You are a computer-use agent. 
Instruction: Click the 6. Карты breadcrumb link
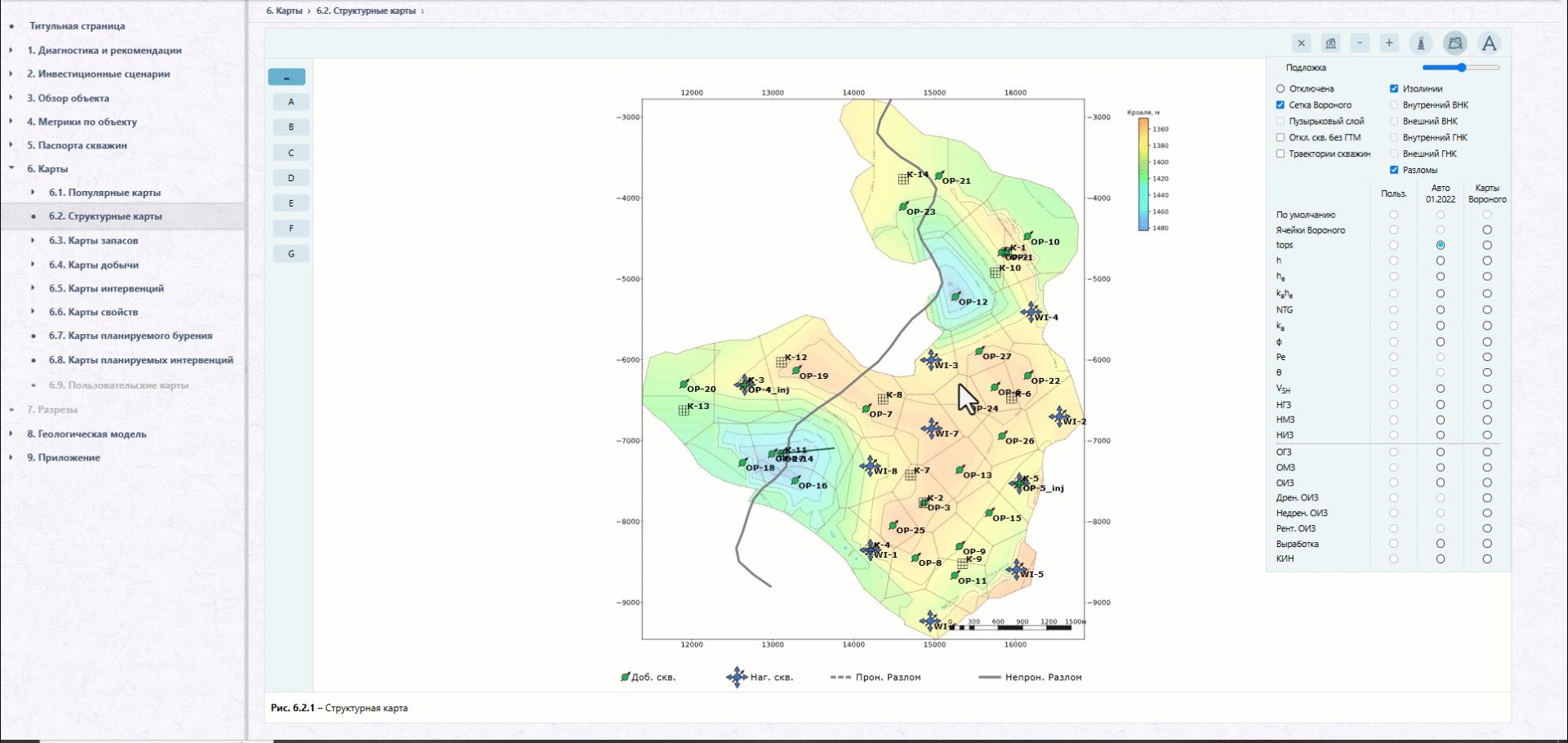[284, 11]
